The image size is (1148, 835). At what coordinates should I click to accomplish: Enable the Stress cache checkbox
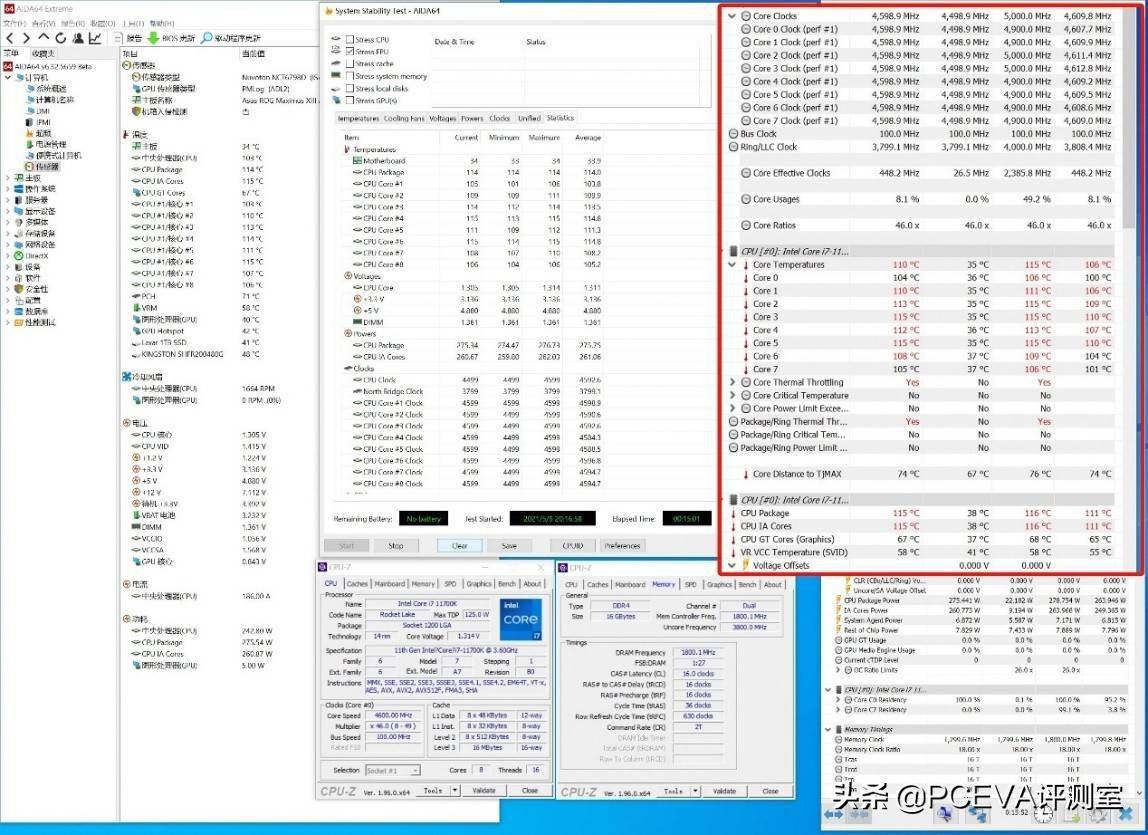point(350,64)
